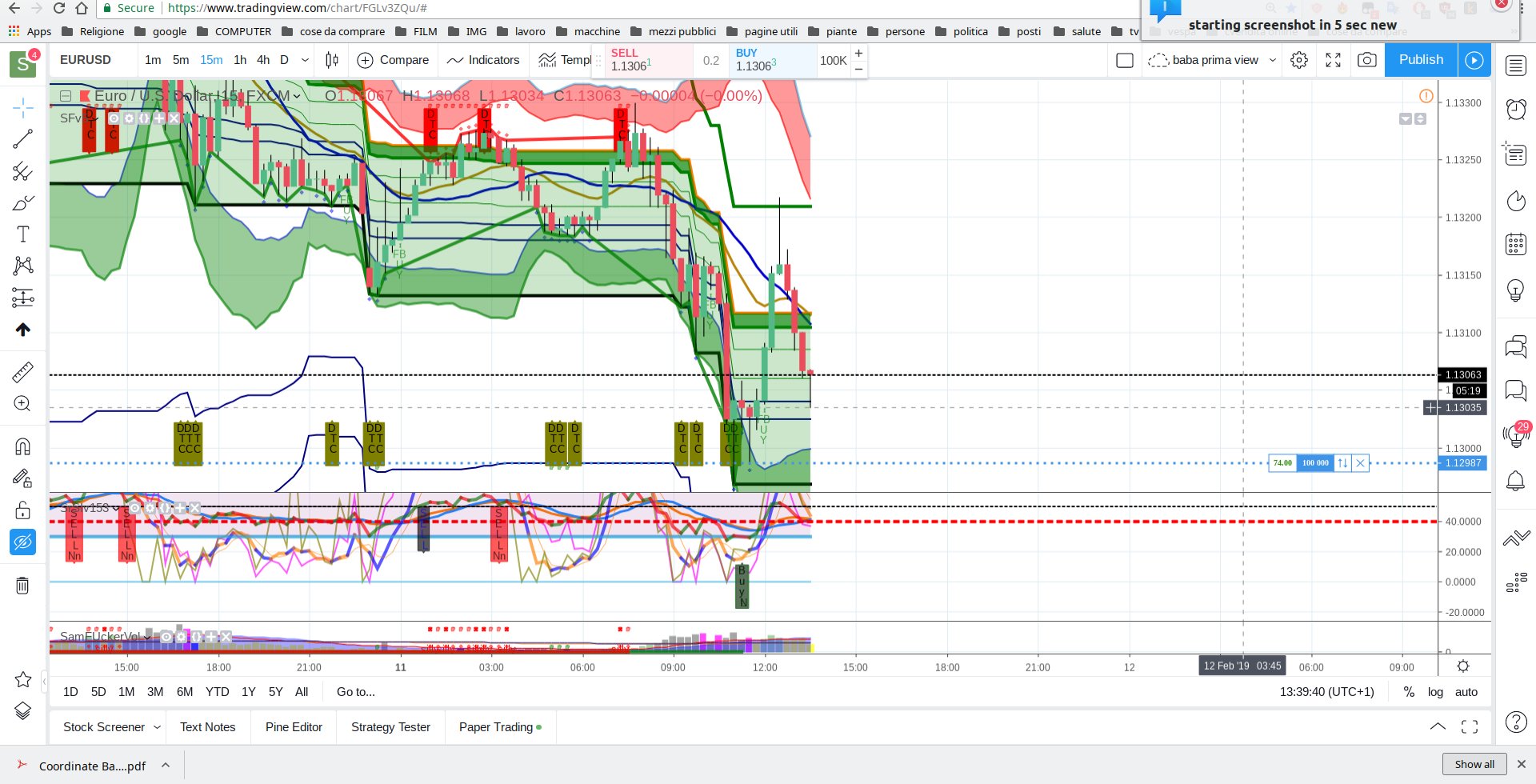This screenshot has height=784, width=1536.
Task: Open the Pine Editor tab
Action: [x=294, y=727]
